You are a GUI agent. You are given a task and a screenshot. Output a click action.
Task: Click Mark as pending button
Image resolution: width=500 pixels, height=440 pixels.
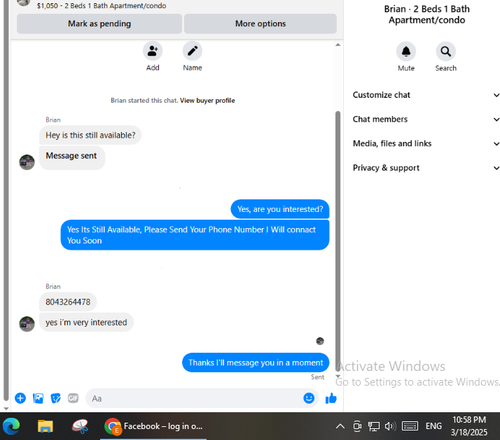click(x=99, y=24)
